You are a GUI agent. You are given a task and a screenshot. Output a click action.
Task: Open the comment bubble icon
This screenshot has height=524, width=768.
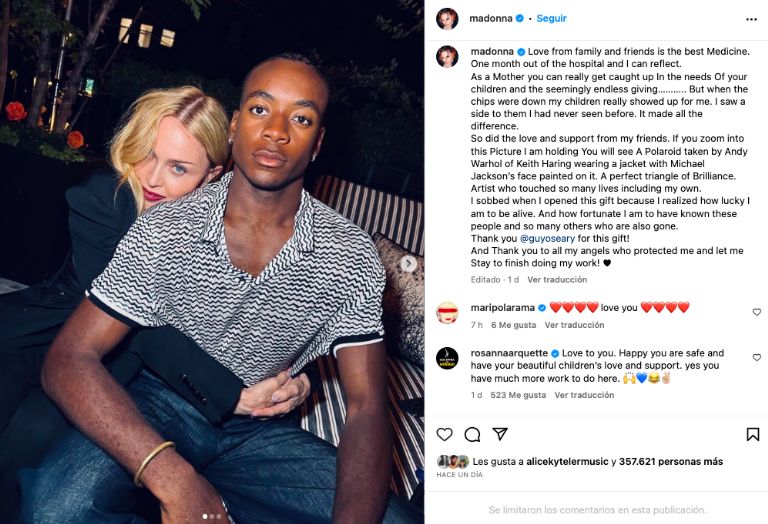[472, 434]
